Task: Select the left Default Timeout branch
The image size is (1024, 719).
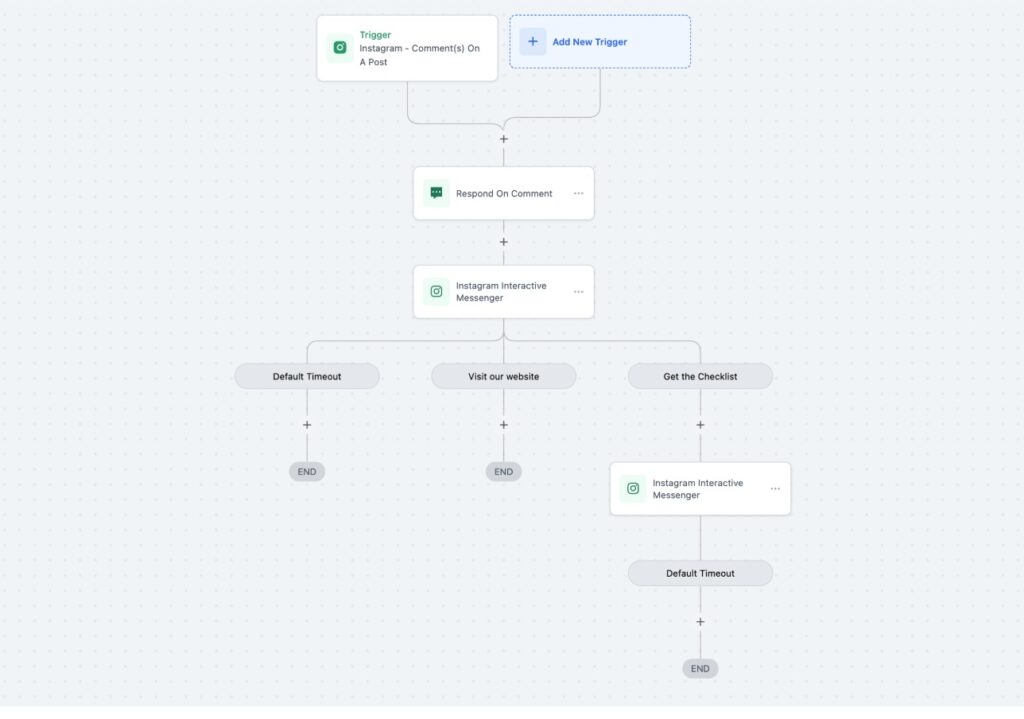Action: pyautogui.click(x=307, y=376)
